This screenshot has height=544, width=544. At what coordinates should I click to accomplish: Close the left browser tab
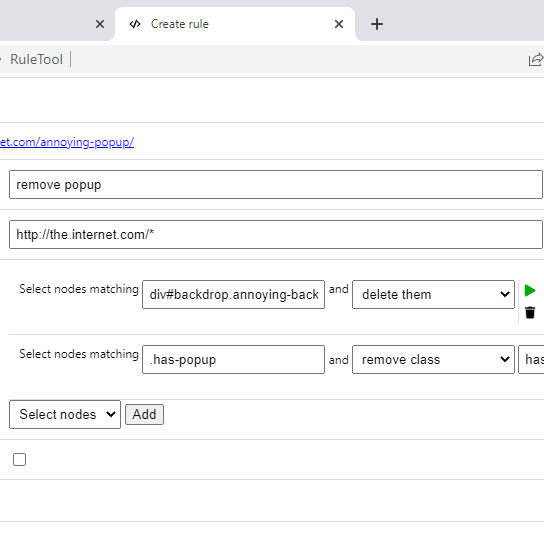pyautogui.click(x=100, y=24)
